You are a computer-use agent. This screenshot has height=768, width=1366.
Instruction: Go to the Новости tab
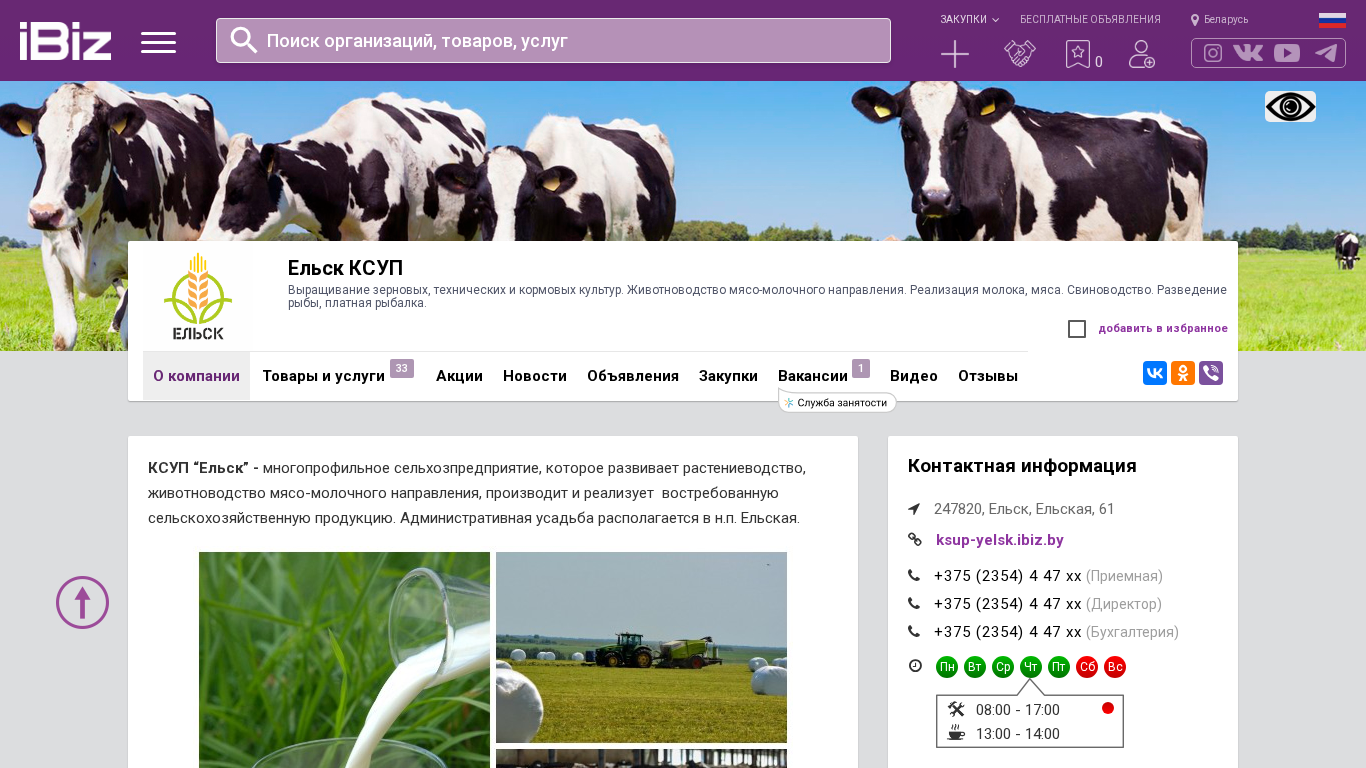(535, 376)
